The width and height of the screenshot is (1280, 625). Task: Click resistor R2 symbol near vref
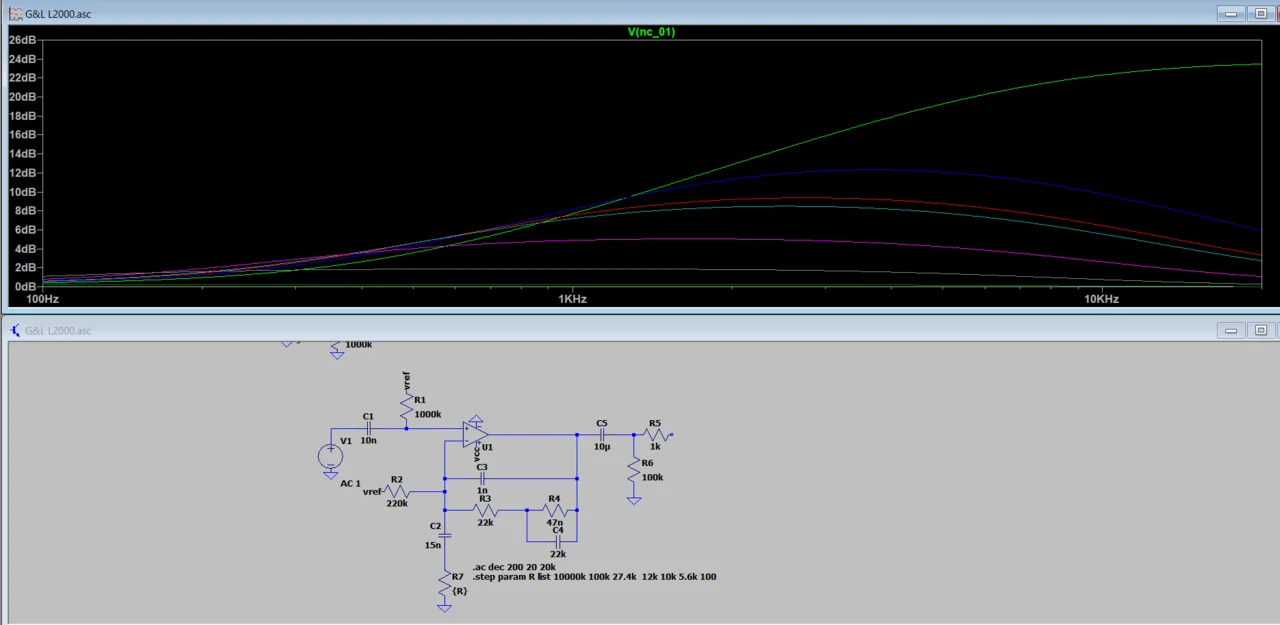click(x=398, y=491)
